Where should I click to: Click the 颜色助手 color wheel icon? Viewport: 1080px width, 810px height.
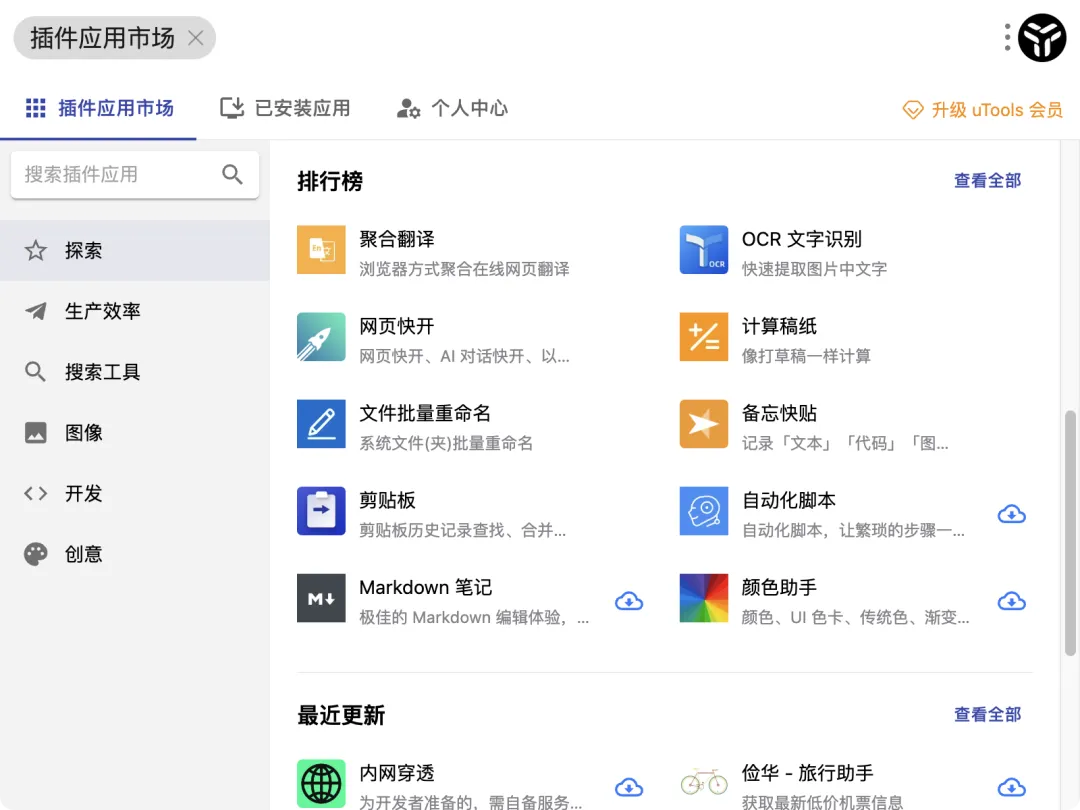coord(703,599)
